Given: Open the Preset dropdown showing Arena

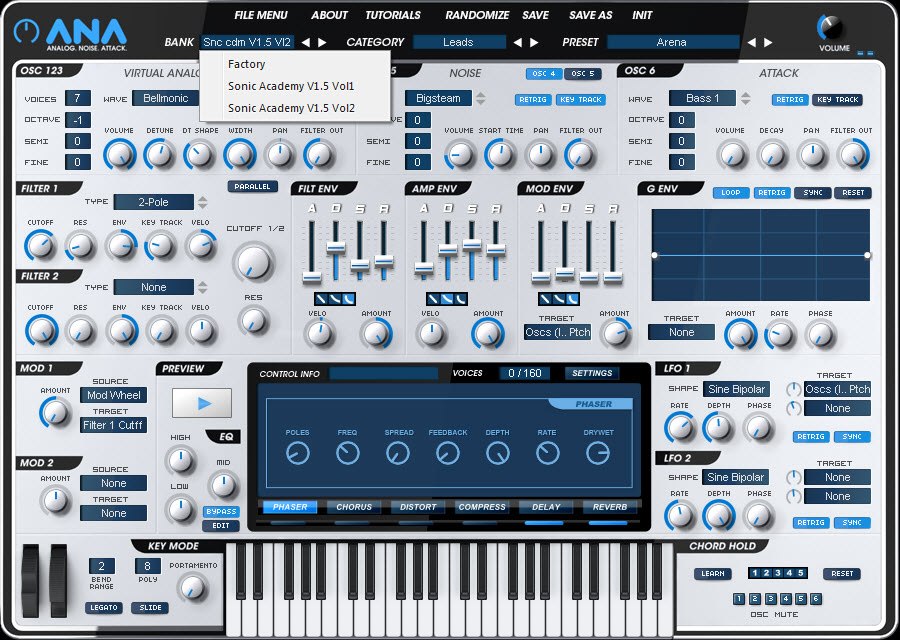Looking at the screenshot, I should 673,42.
